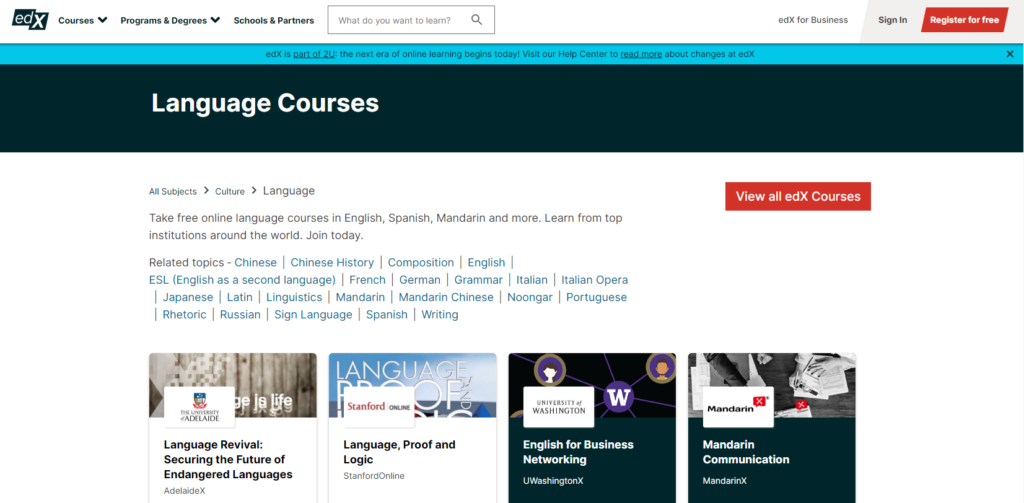Click the MandarinX logo
This screenshot has width=1024, height=503.
[738, 407]
